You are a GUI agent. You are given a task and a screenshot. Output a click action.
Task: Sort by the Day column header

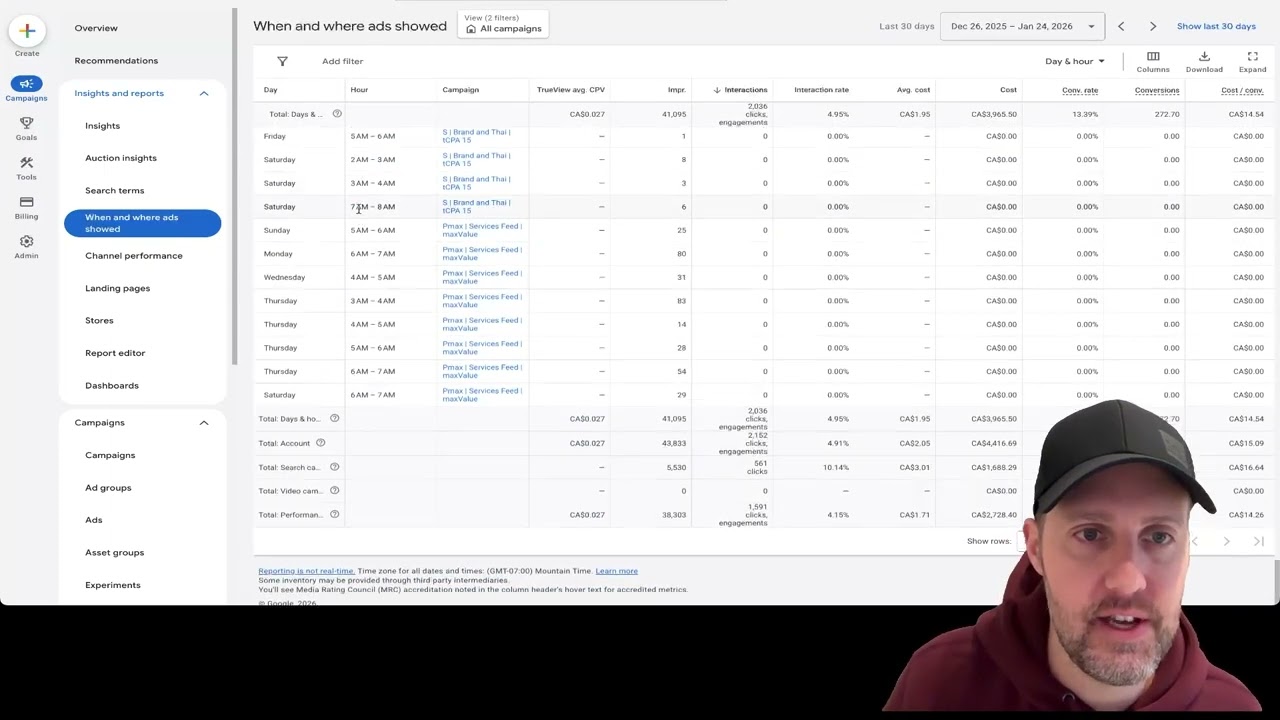(271, 90)
